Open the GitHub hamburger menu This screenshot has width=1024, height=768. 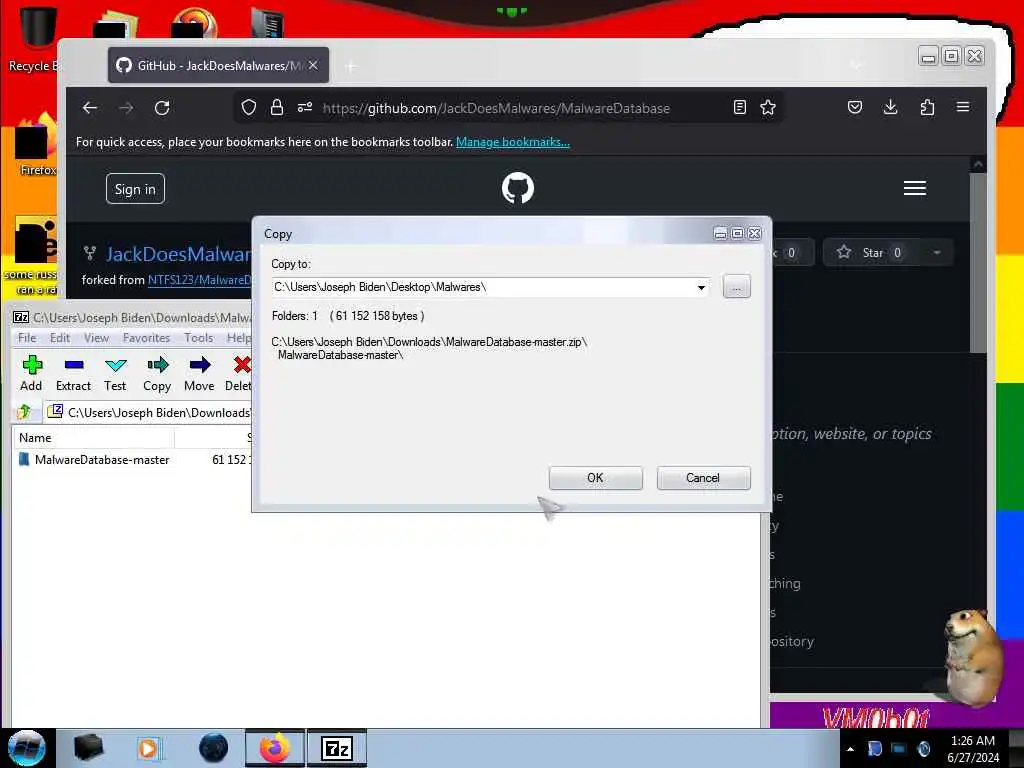click(x=915, y=189)
